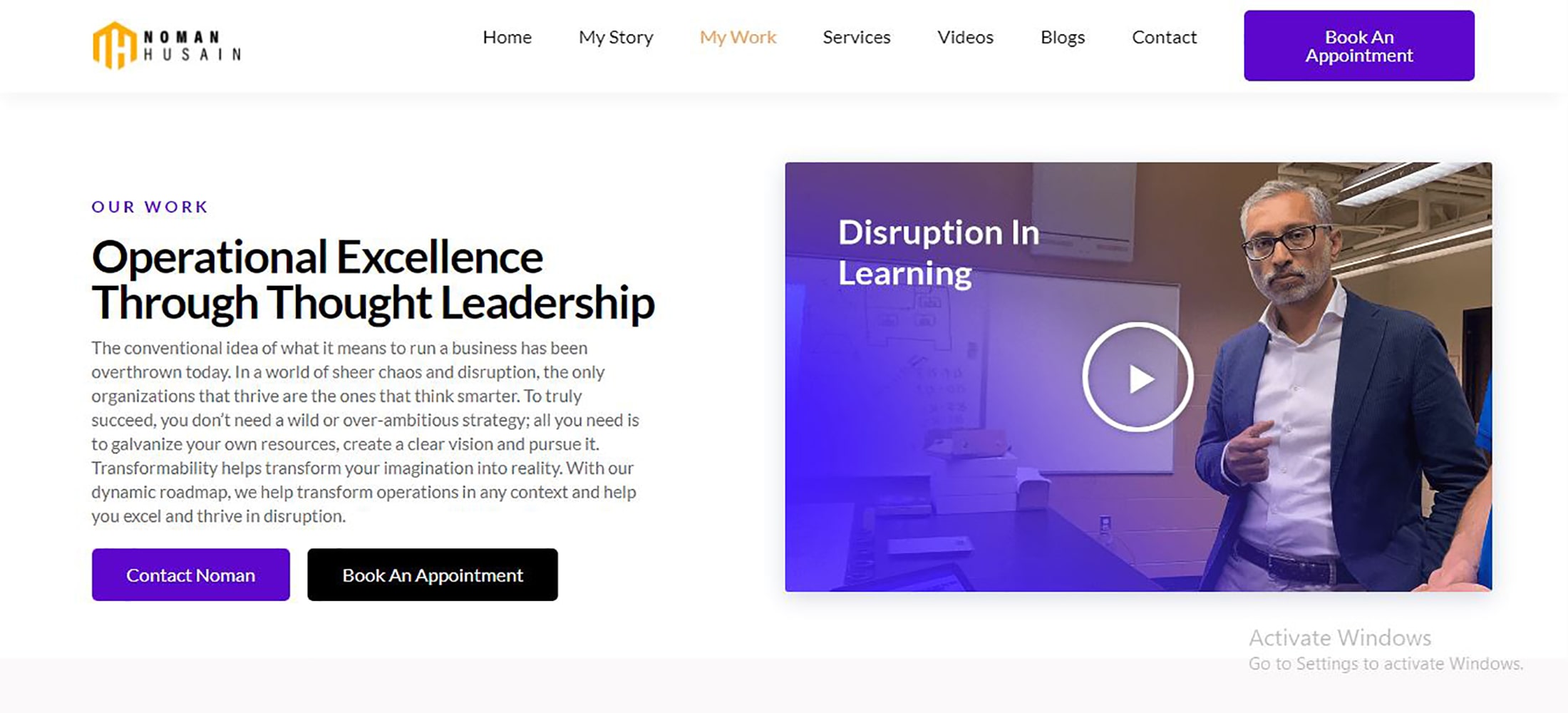Click the OUR WORK section label
The image size is (1568, 713).
[150, 207]
